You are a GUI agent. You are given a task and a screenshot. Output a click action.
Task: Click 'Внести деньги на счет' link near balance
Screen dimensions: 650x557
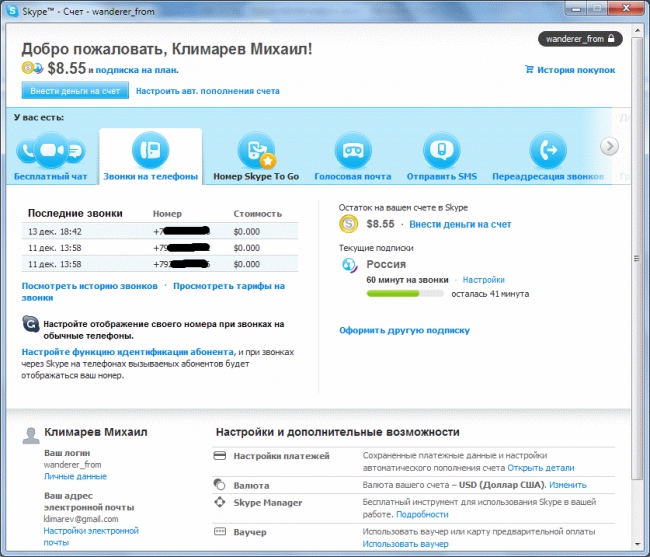[x=460, y=225]
